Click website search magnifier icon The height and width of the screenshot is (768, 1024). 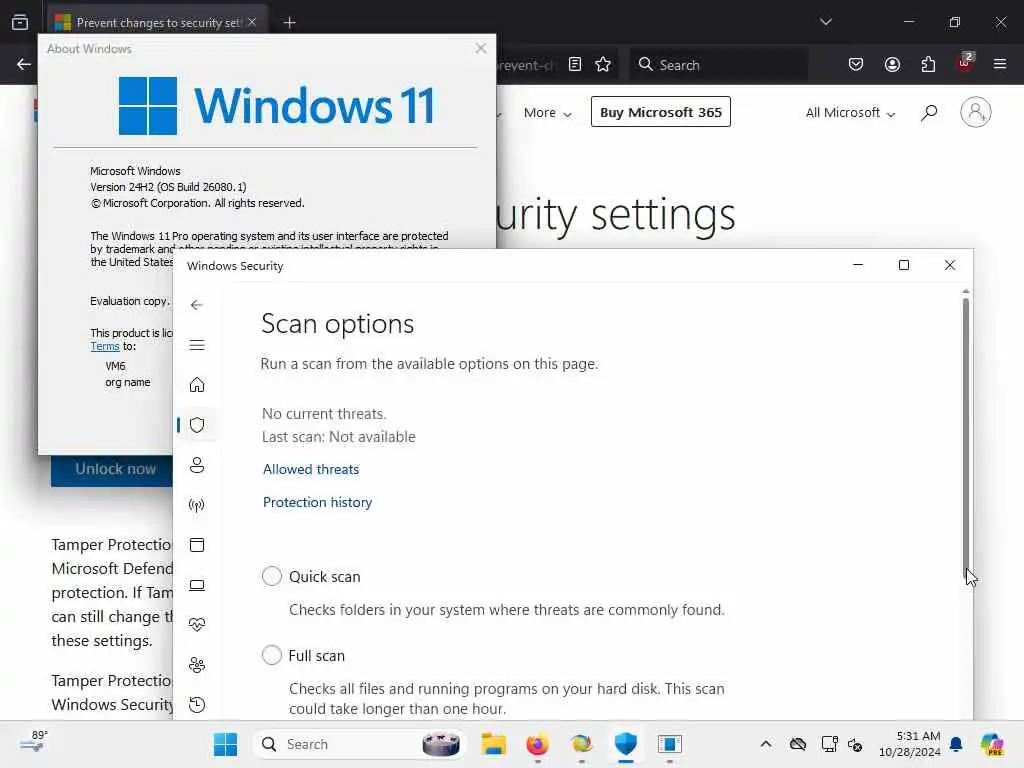click(x=929, y=112)
